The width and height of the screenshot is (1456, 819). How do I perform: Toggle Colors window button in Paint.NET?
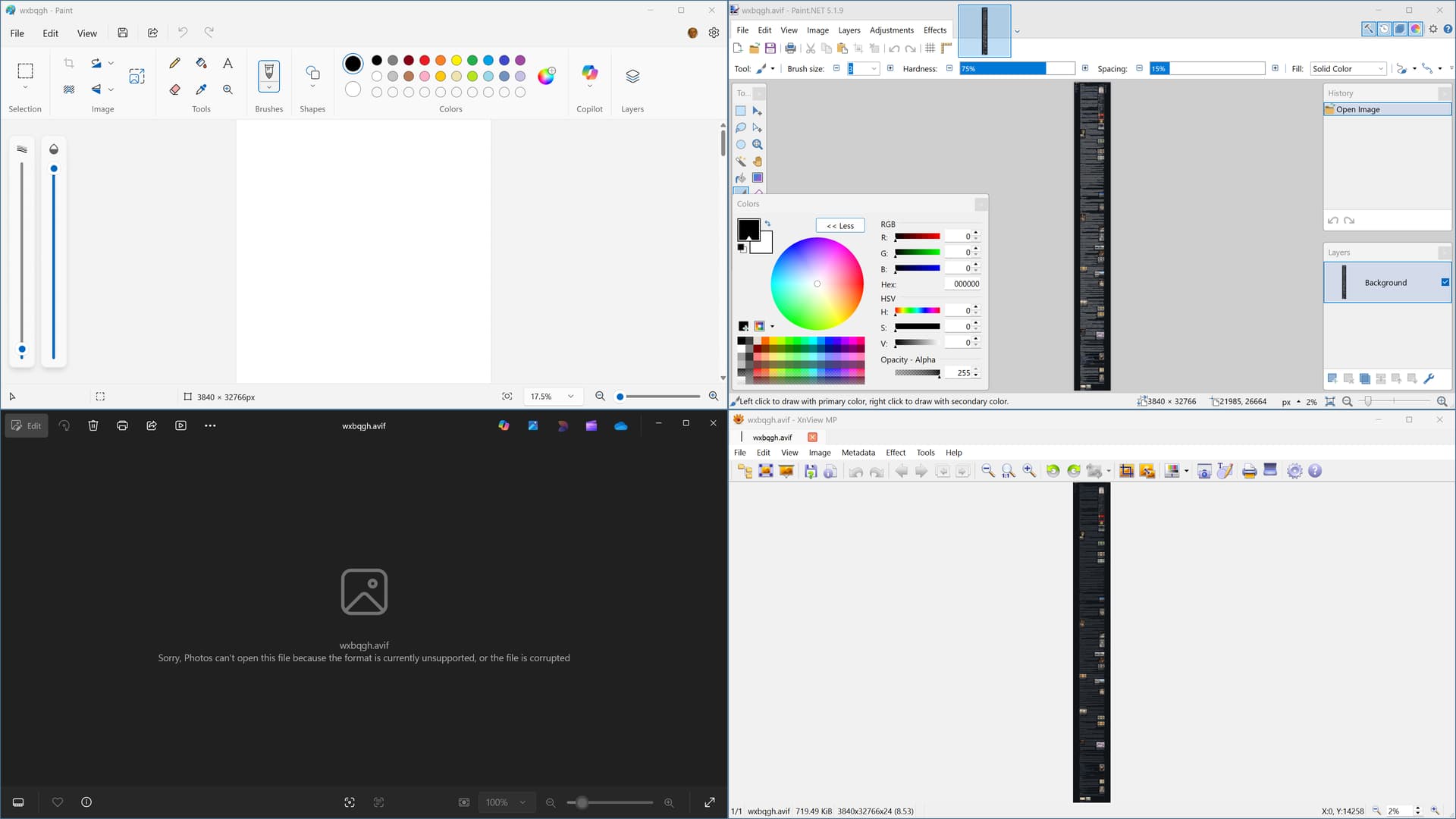click(1416, 30)
